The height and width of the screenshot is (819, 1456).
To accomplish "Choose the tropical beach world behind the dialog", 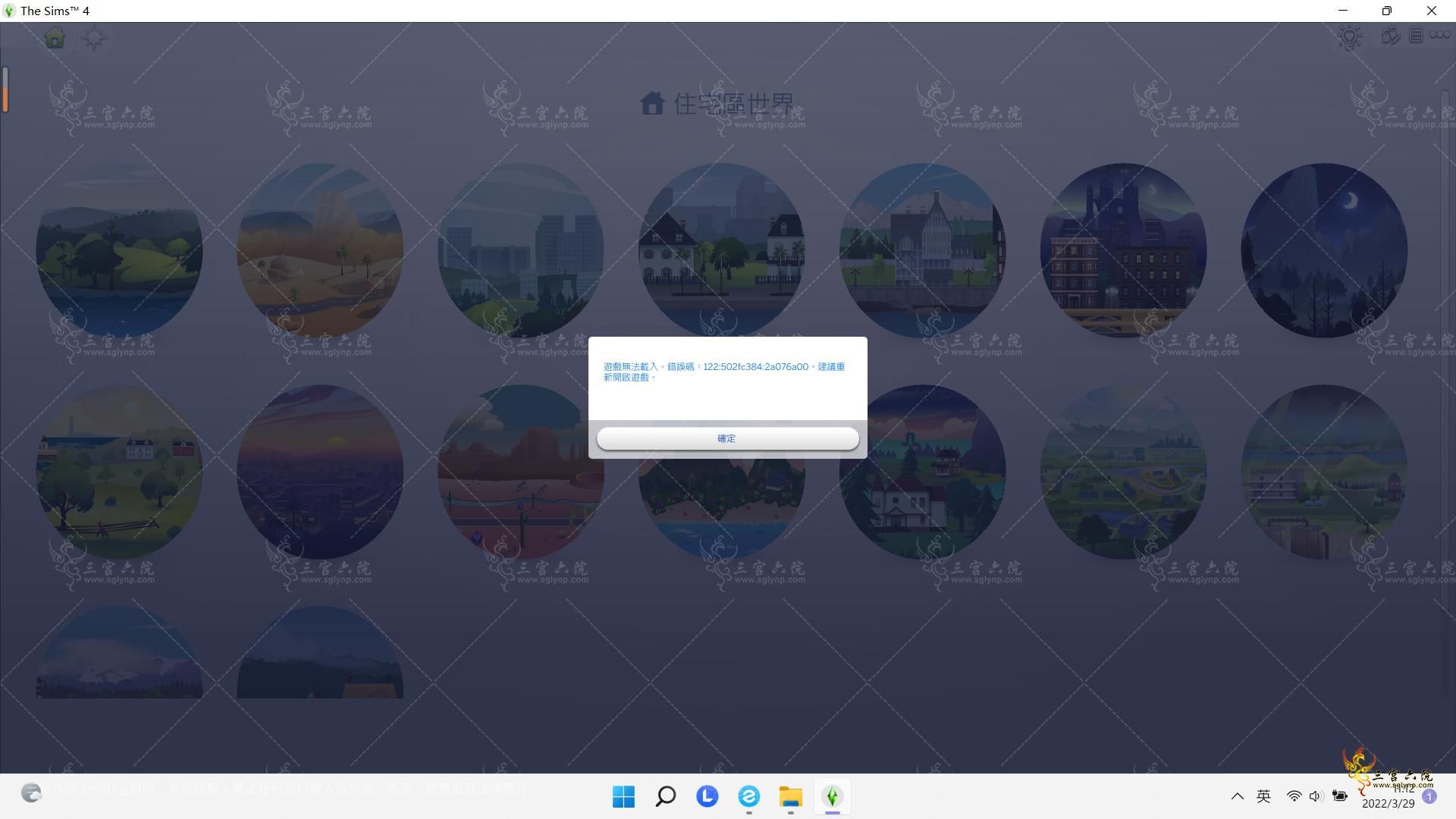I will (x=722, y=508).
